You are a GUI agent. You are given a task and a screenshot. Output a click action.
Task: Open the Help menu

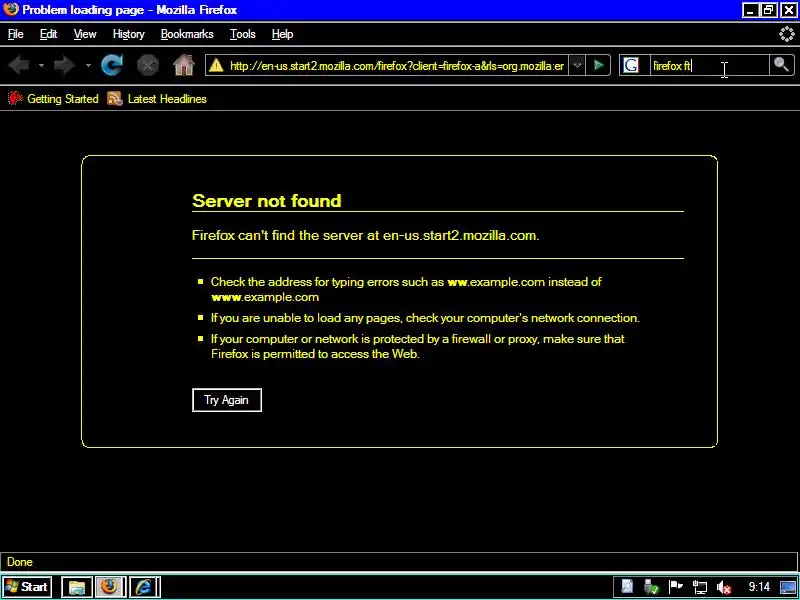tap(282, 34)
